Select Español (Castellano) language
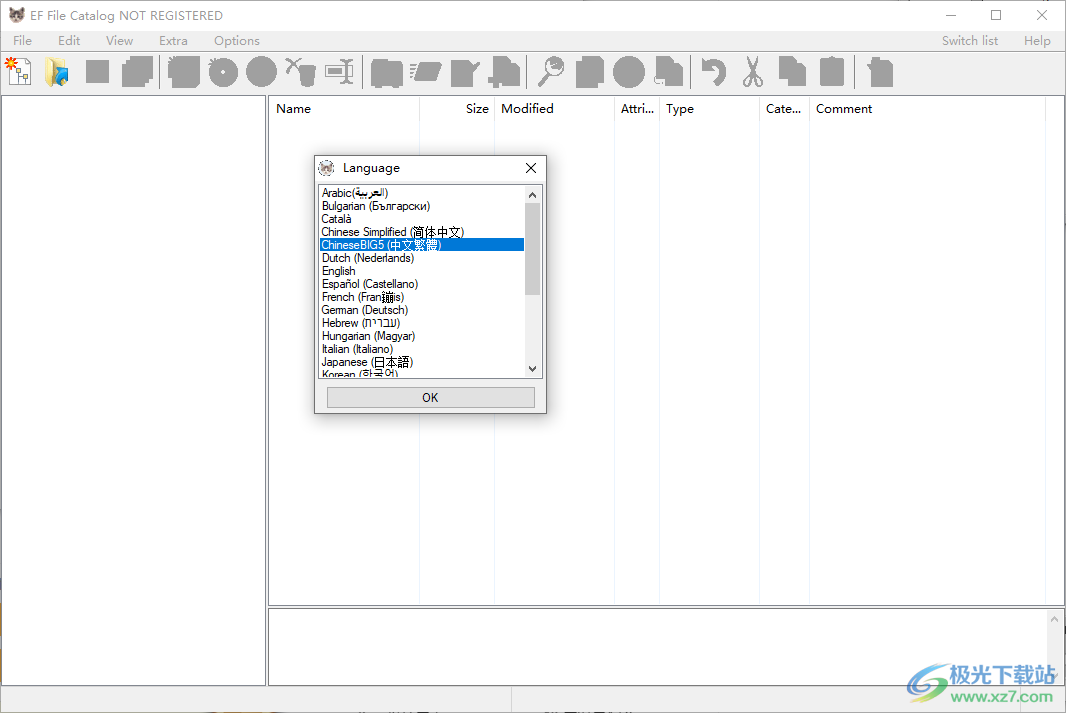 tap(422, 284)
